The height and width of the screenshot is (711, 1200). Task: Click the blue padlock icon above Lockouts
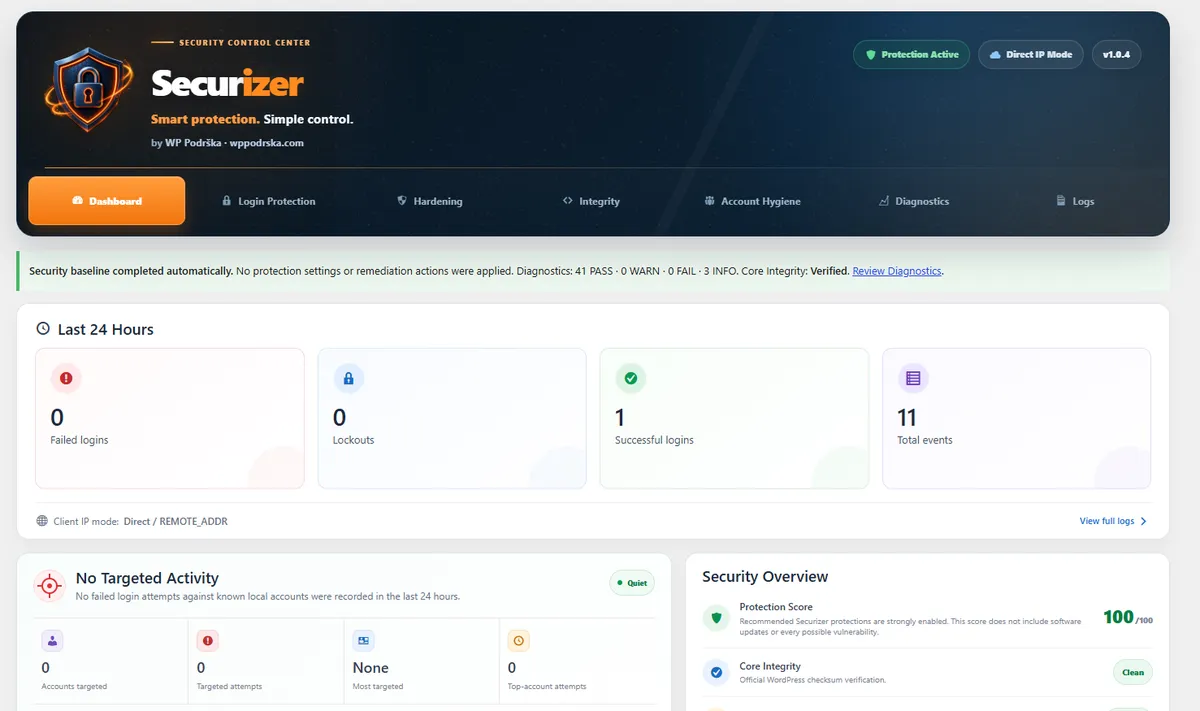tap(348, 379)
